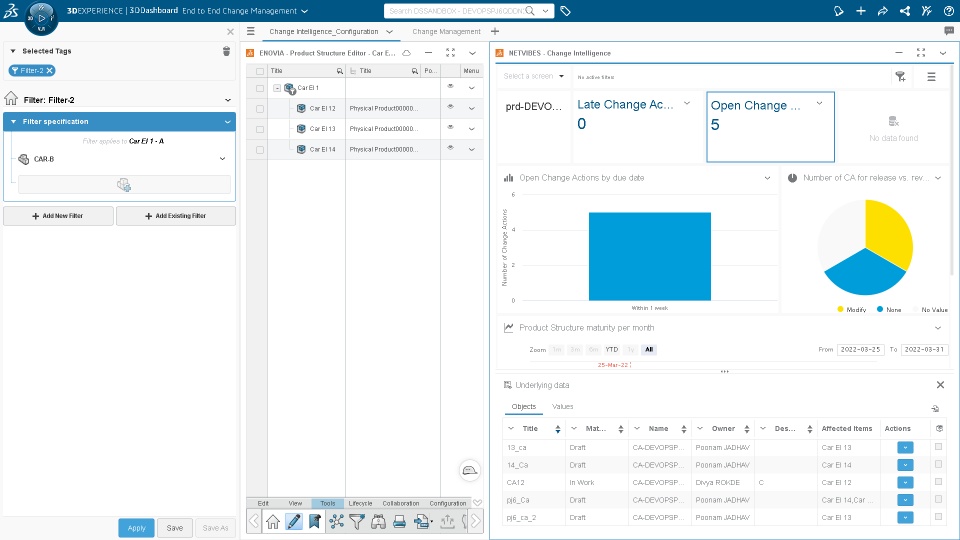Screen dimensions: 960x540
Task: Delete selected tags with trash icon
Action: pyautogui.click(x=227, y=51)
